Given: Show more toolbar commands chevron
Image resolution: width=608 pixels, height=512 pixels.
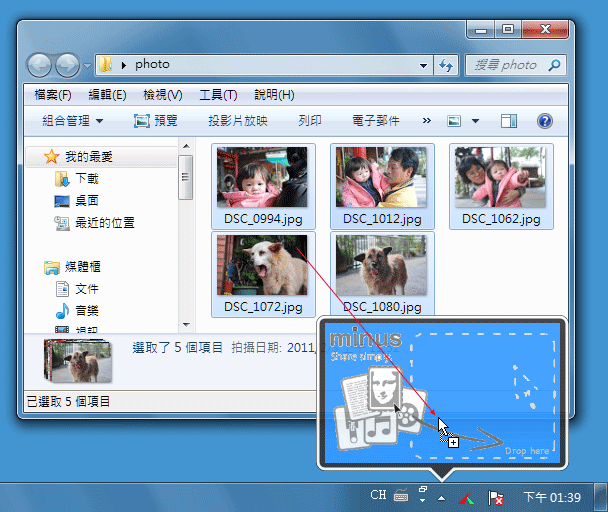Looking at the screenshot, I should pos(427,121).
